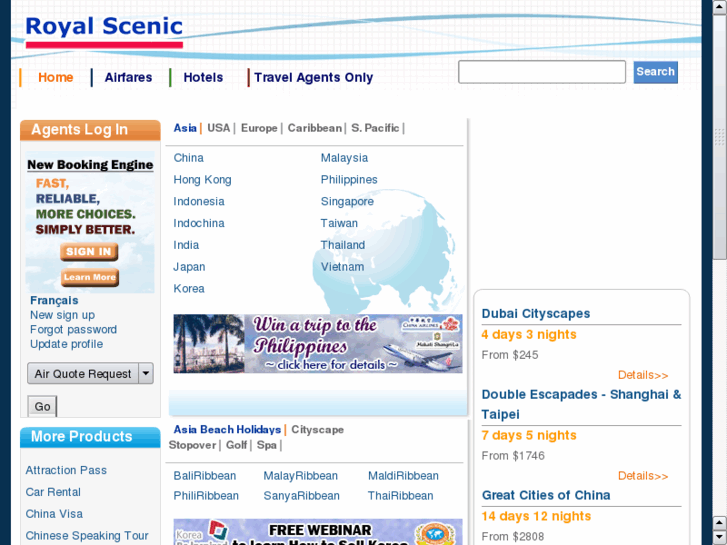727x545 pixels.
Task: Open the Car Rental product link
Action: tap(53, 492)
